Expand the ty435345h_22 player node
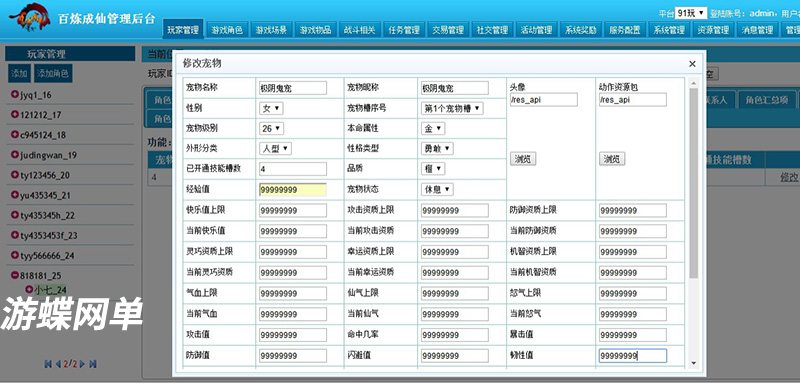 point(14,215)
